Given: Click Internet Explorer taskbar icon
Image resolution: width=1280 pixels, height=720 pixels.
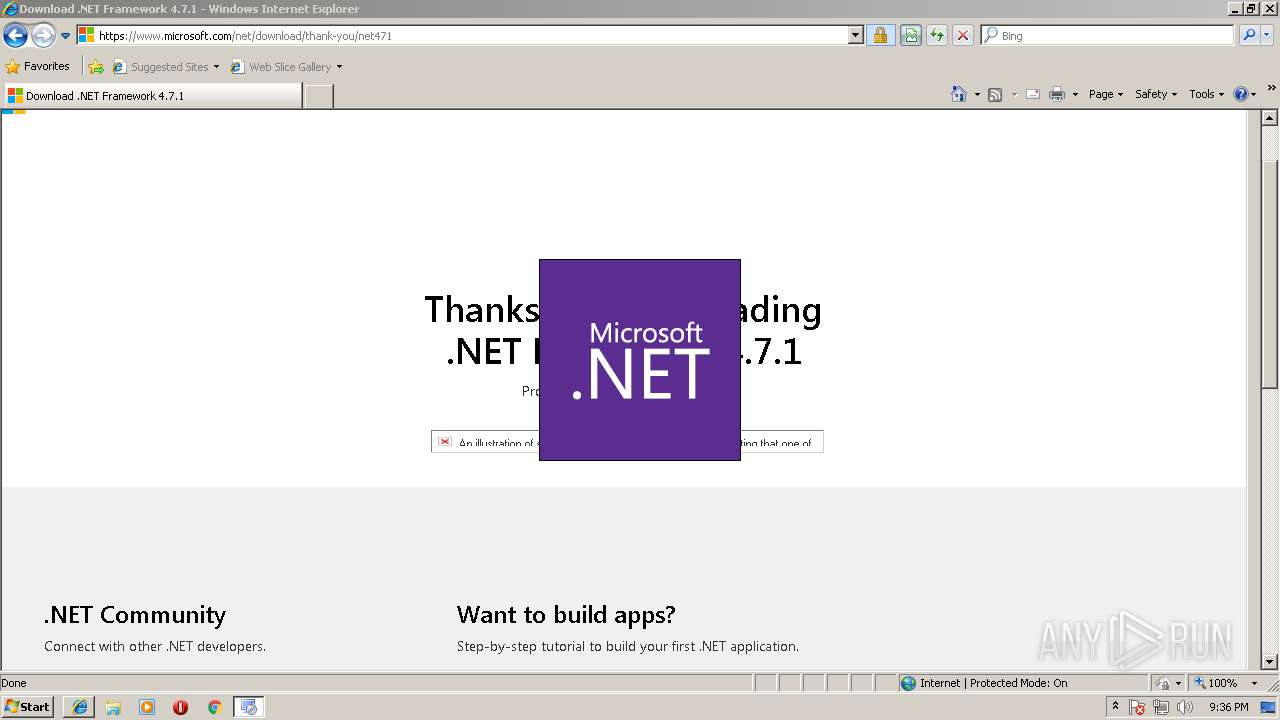Looking at the screenshot, I should [79, 707].
